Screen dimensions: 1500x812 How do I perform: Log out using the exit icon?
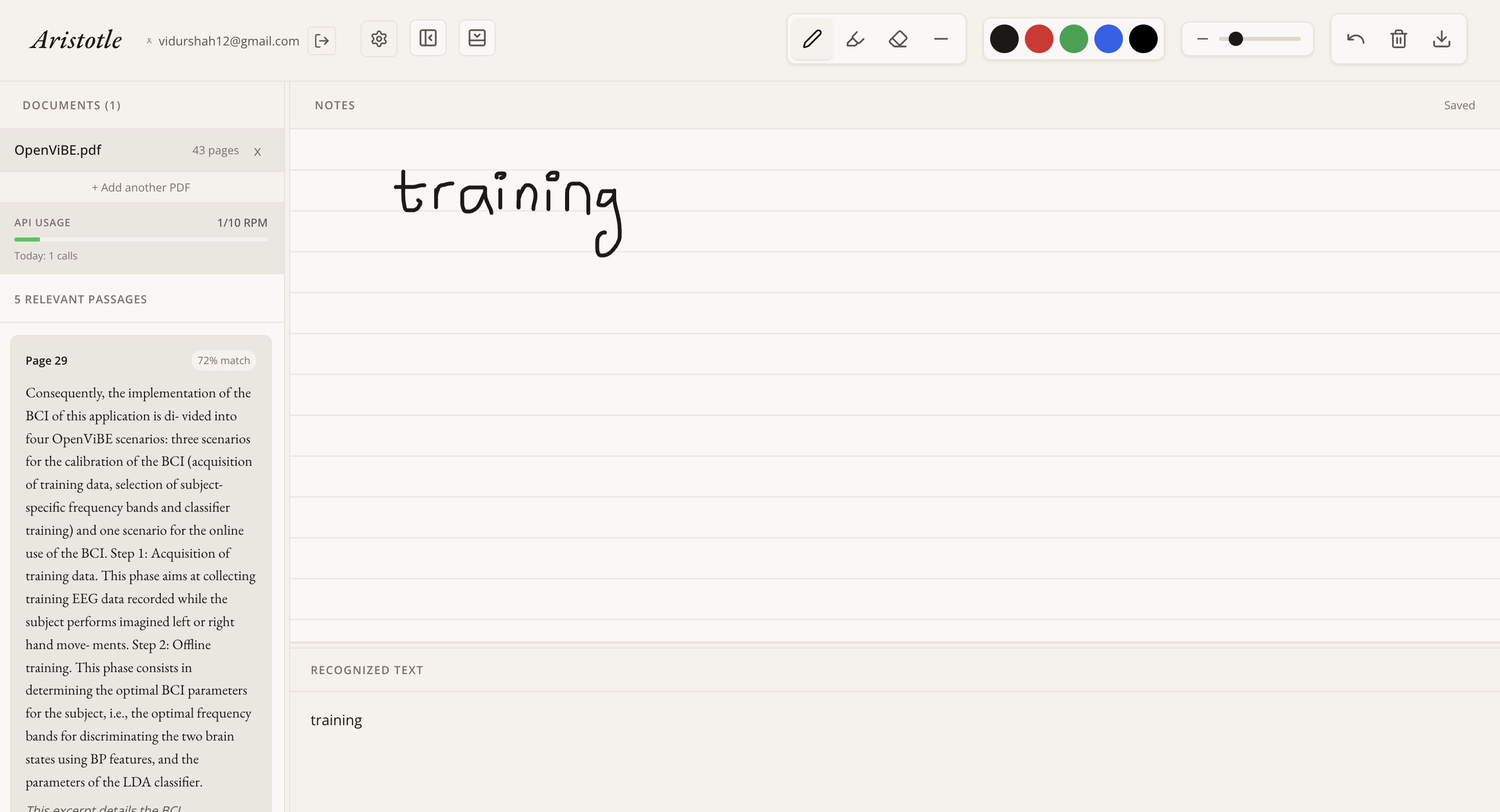(322, 41)
